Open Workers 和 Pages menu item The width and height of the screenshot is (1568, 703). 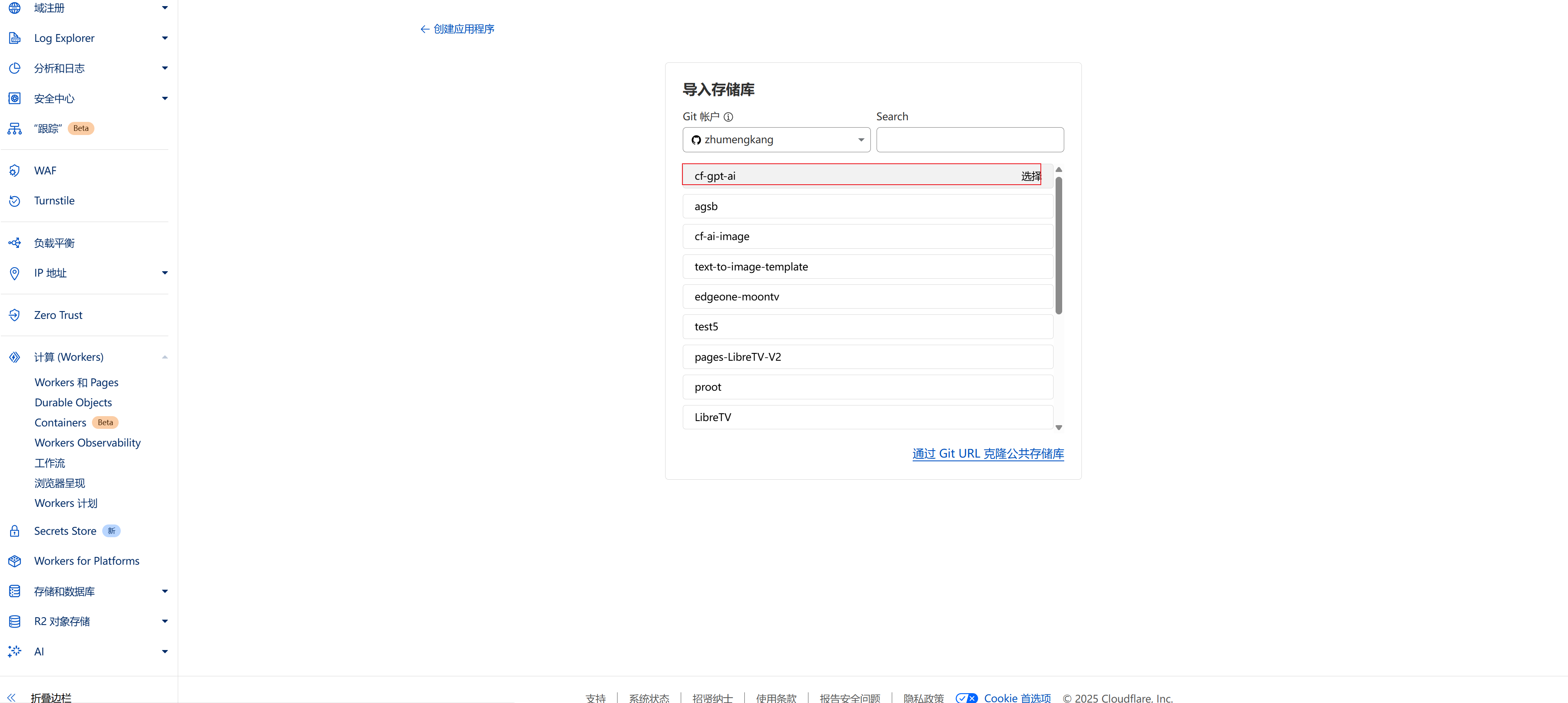click(77, 383)
